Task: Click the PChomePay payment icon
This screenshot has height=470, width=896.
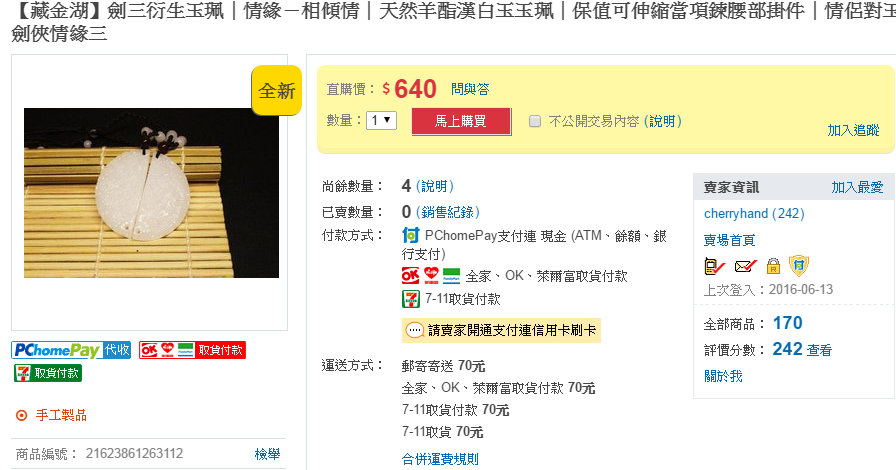Action: coord(410,235)
